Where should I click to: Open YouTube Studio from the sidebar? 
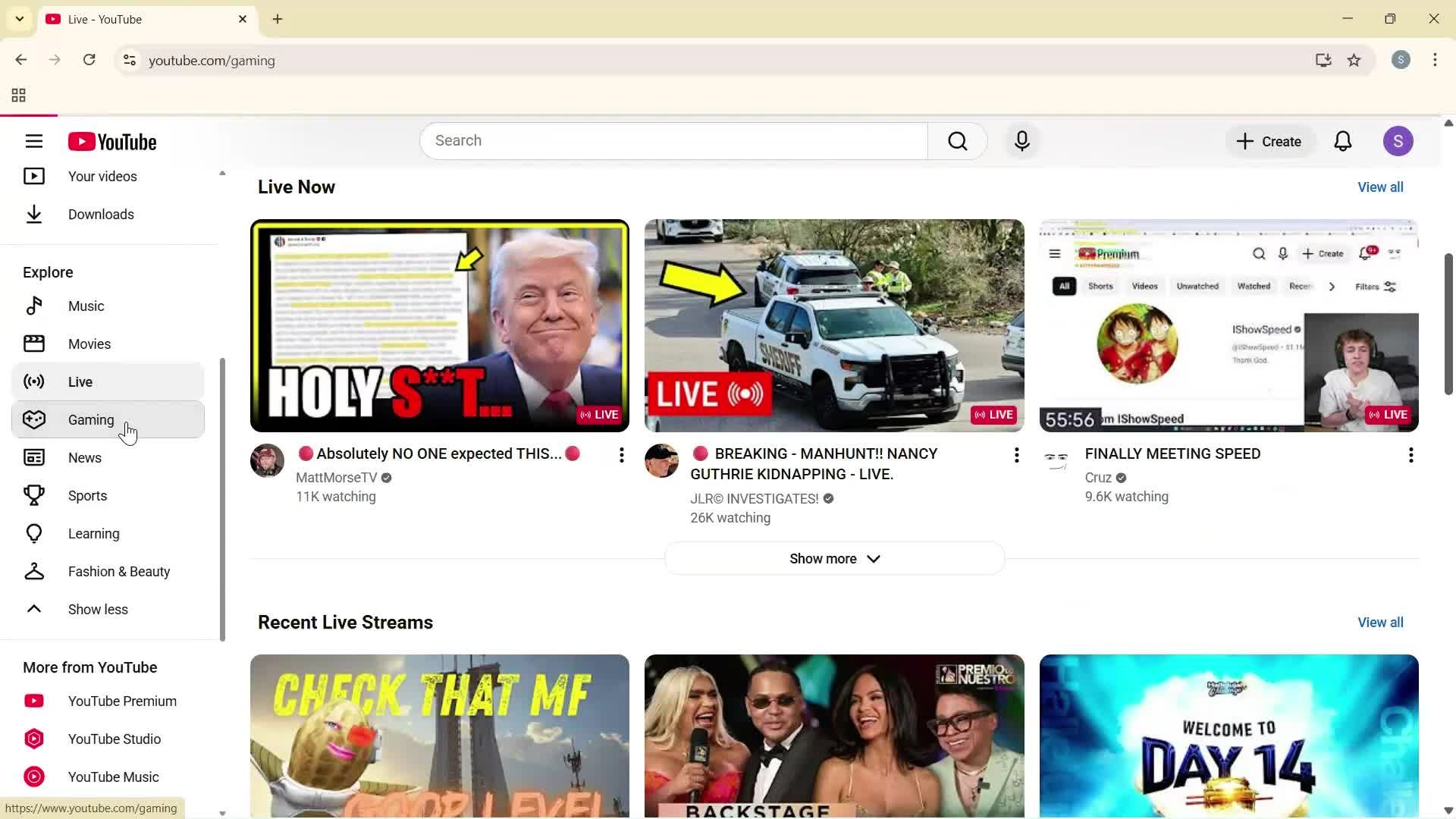click(x=114, y=739)
